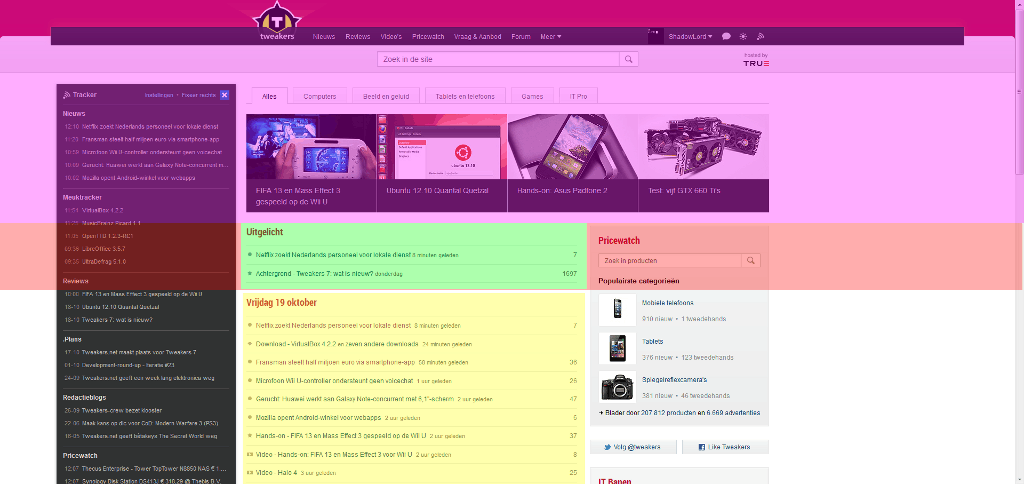
Task: Go to Nieuws in top navigation
Action: (324, 37)
